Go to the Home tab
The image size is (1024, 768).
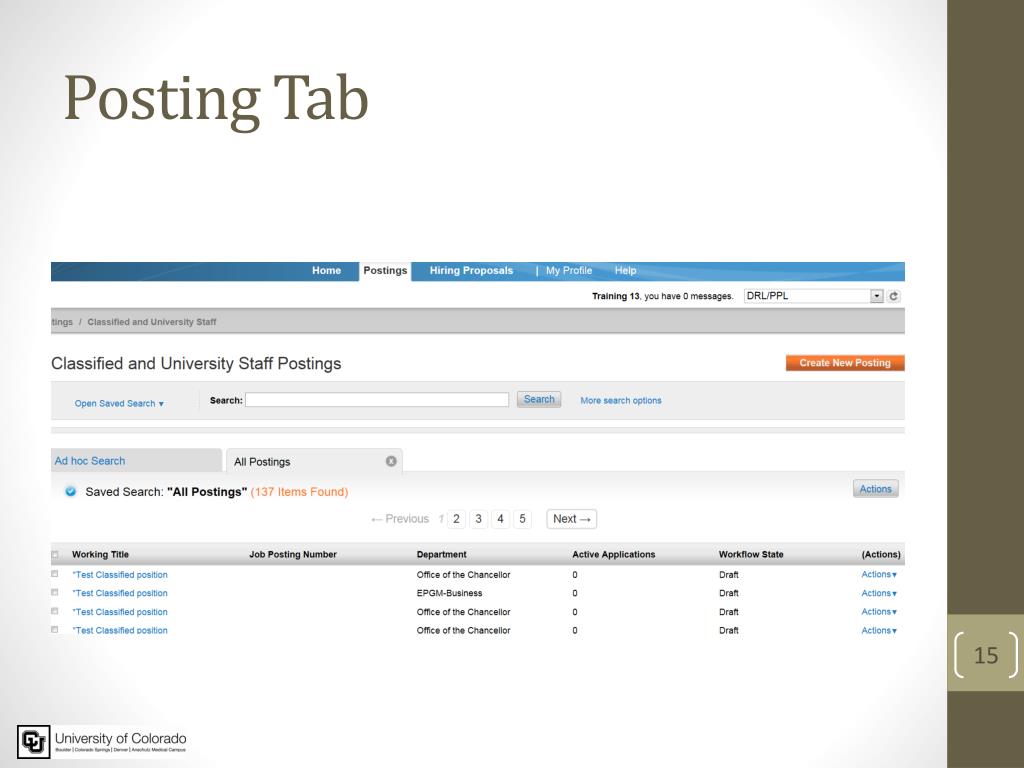tap(326, 271)
